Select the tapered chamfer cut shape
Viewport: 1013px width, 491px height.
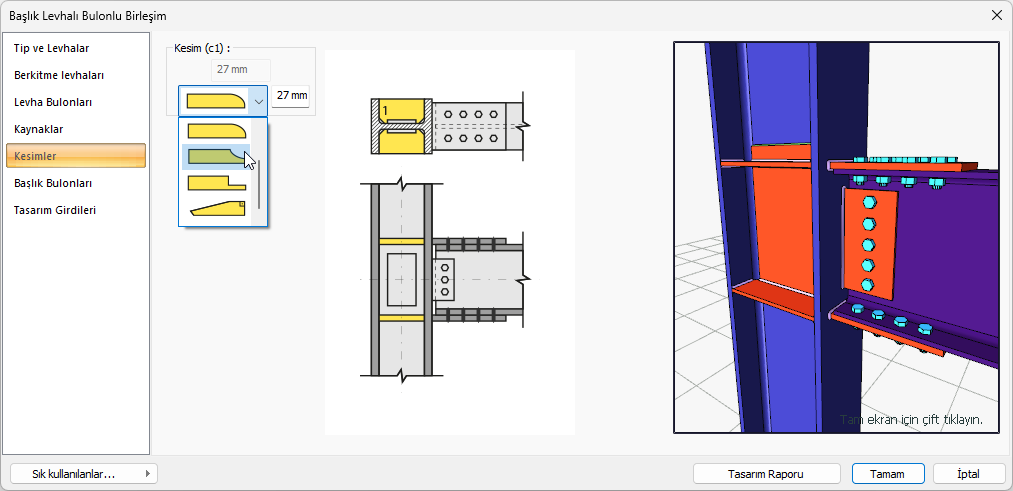(216, 208)
